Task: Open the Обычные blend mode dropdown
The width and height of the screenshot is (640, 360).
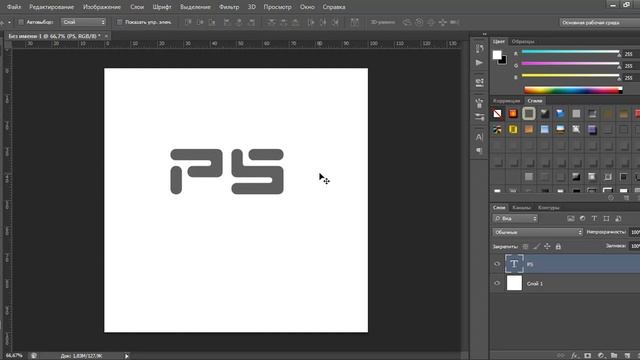Action: 538,232
